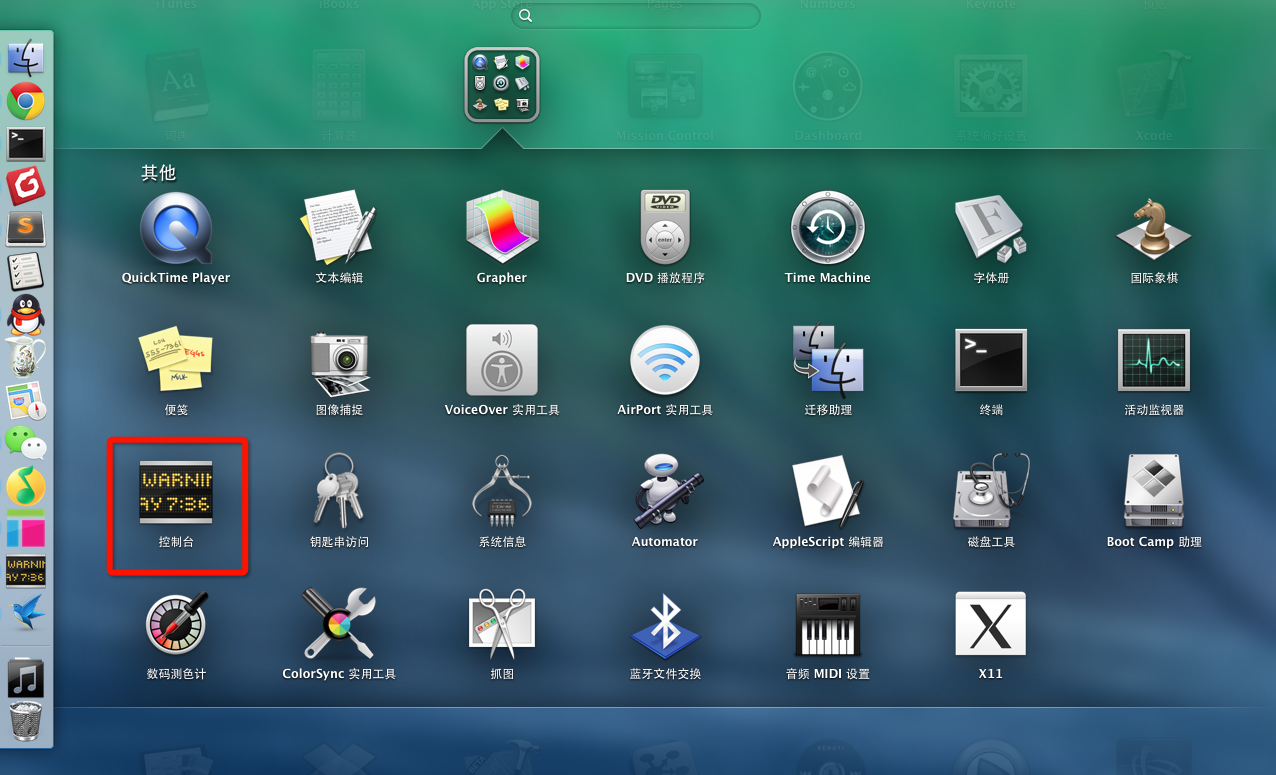Viewport: 1276px width, 775px height.
Task: Open the Grapher app
Action: (x=502, y=228)
